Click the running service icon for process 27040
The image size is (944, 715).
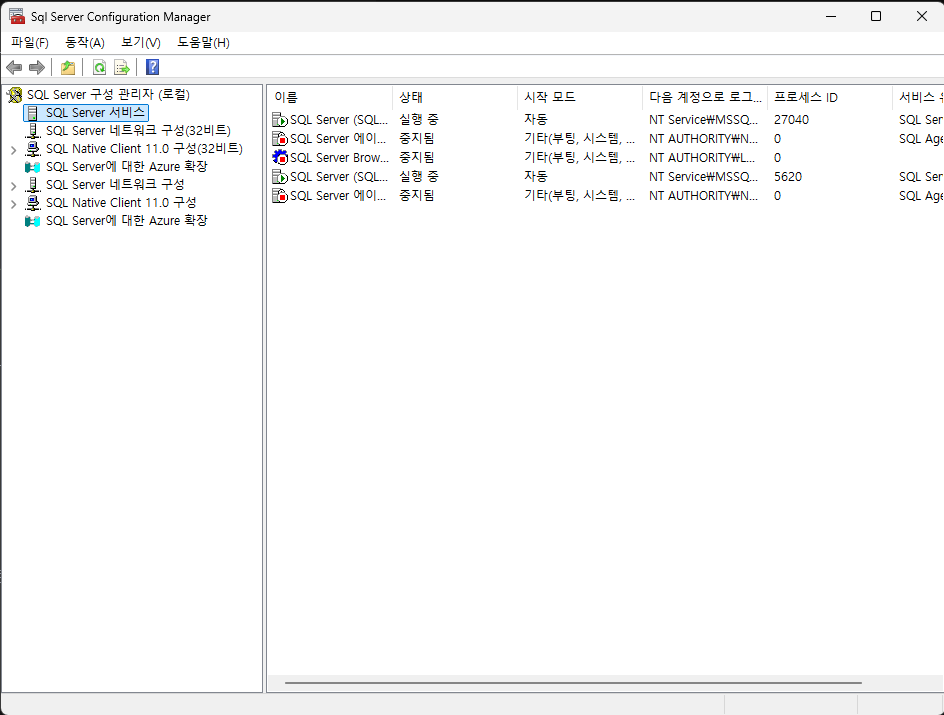(x=280, y=120)
